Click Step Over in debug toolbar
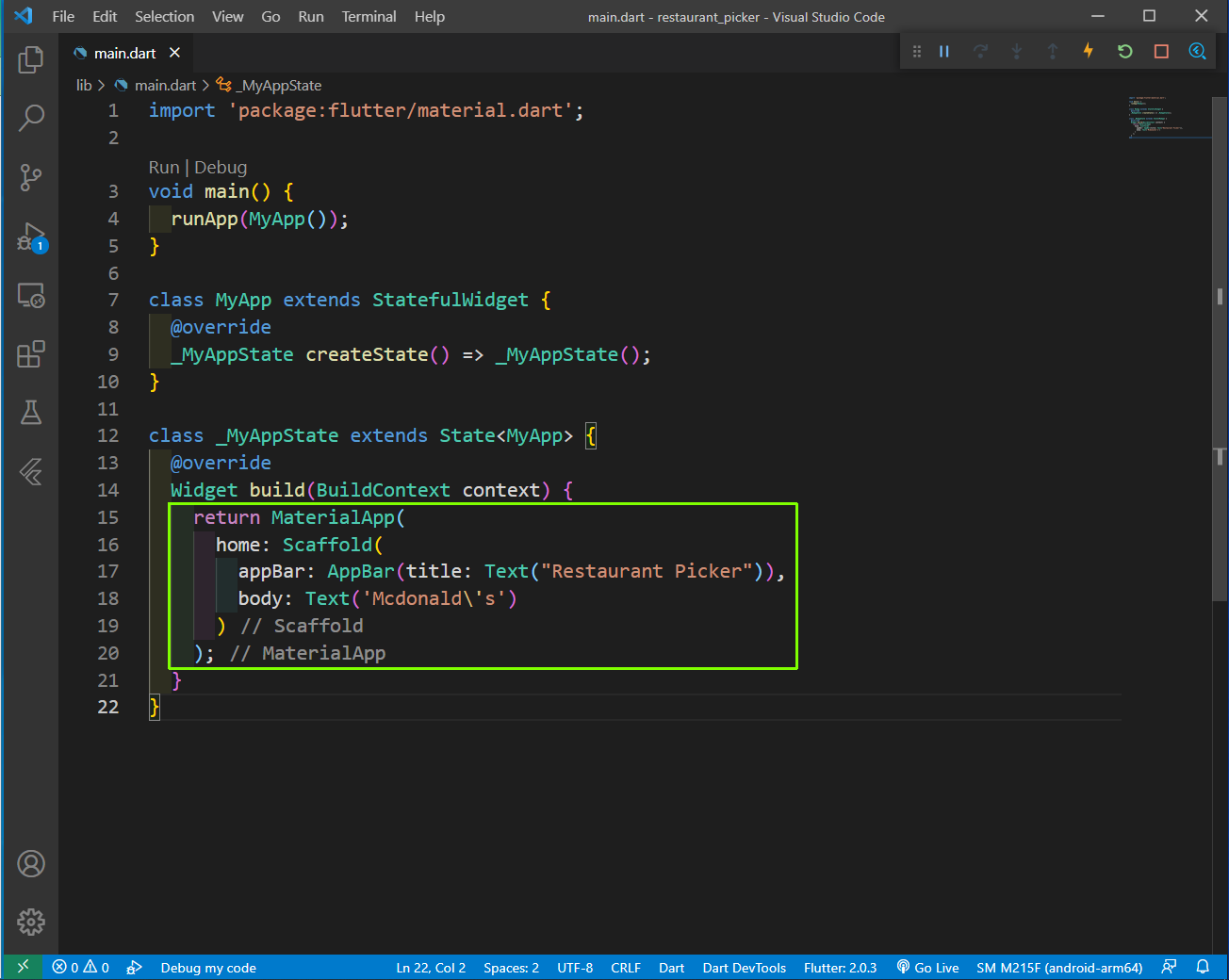Screen dimensions: 1229x980 tap(980, 51)
